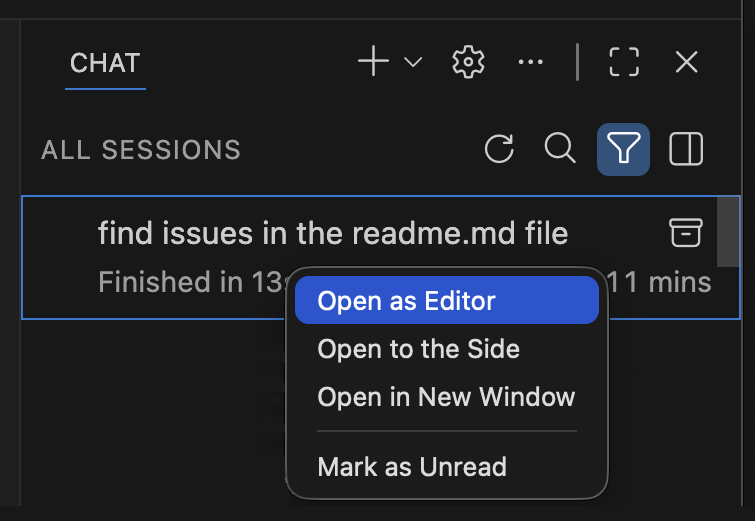Close the chat panel

[x=686, y=62]
